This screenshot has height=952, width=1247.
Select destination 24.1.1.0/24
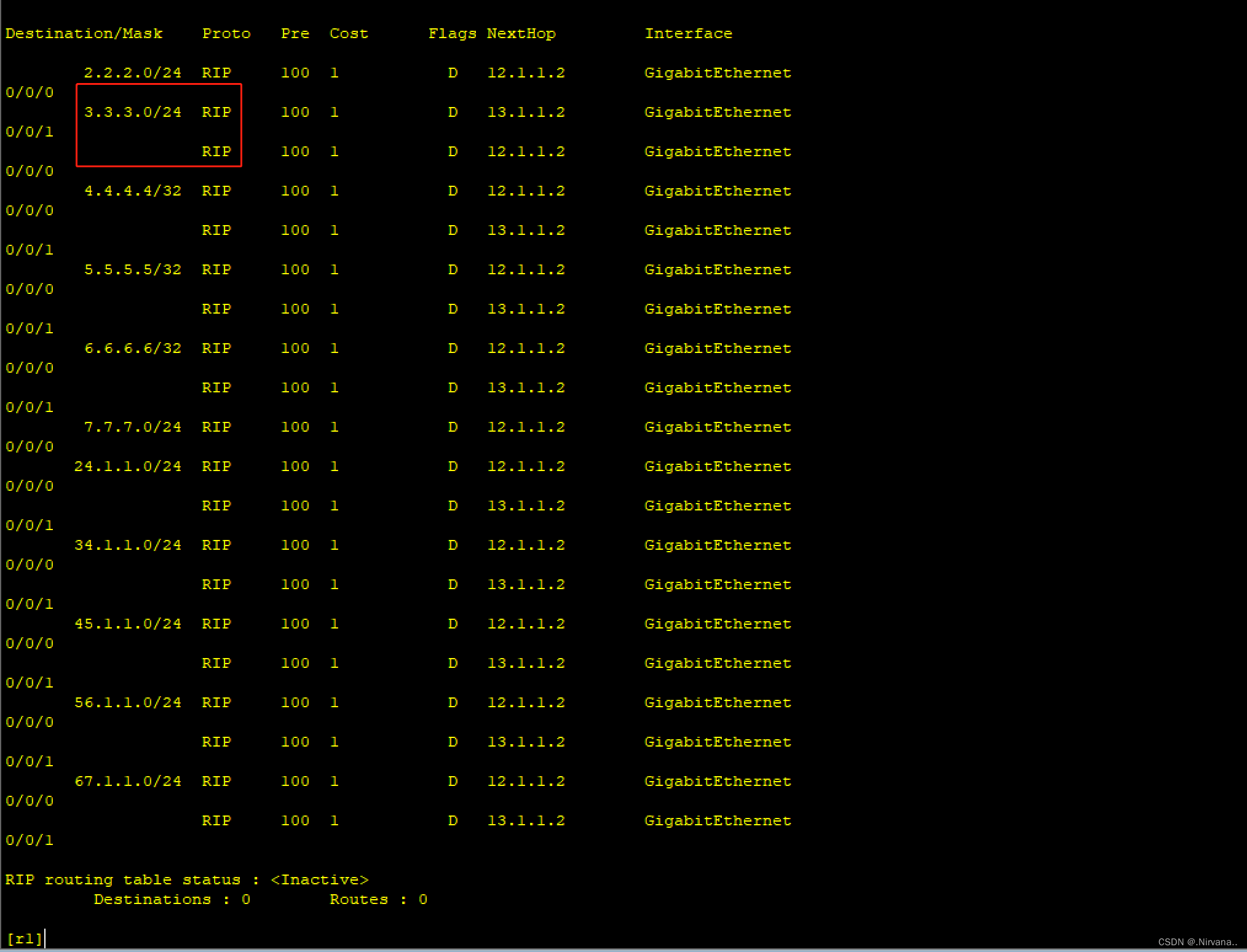(128, 467)
